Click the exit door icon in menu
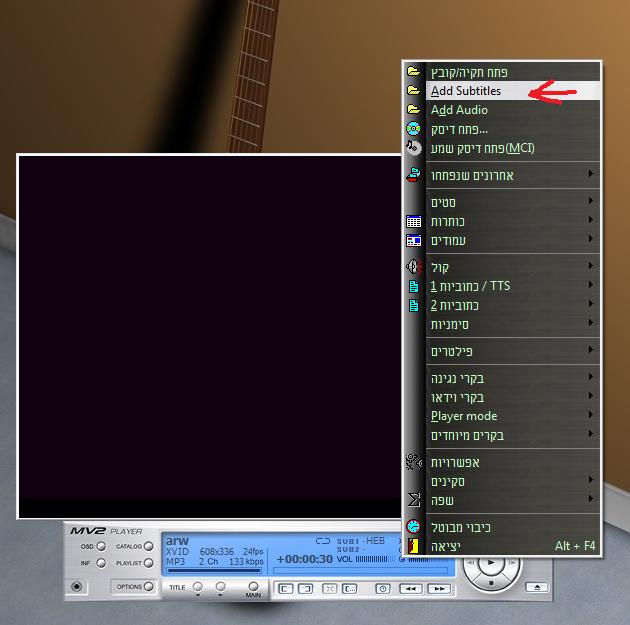 coord(414,547)
